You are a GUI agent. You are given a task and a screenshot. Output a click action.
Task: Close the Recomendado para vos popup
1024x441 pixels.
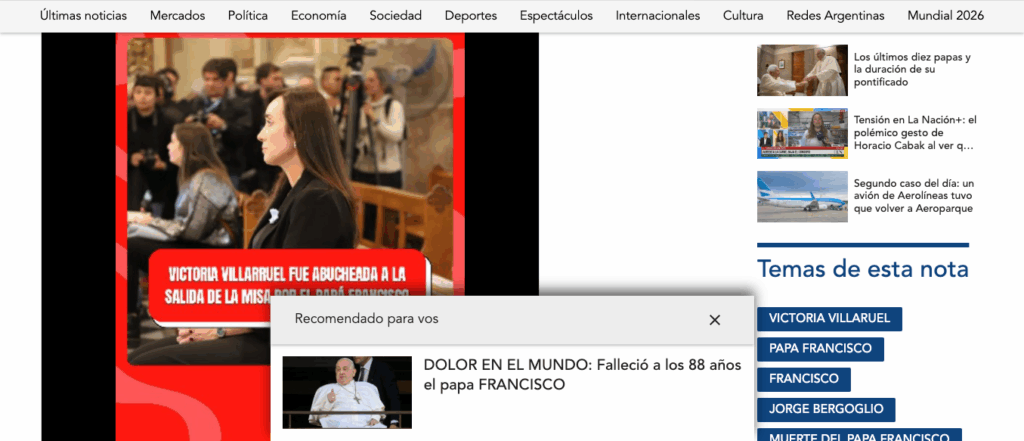[714, 319]
